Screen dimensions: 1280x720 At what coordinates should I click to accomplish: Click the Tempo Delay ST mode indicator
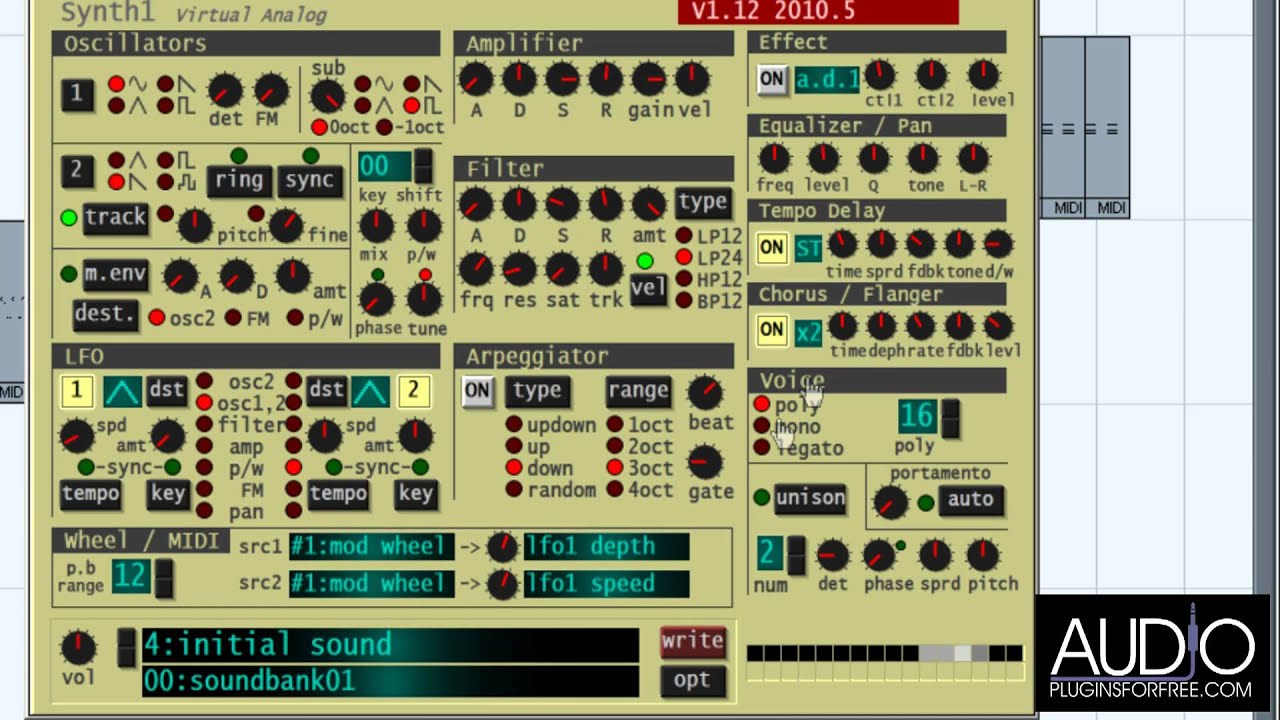tap(808, 247)
